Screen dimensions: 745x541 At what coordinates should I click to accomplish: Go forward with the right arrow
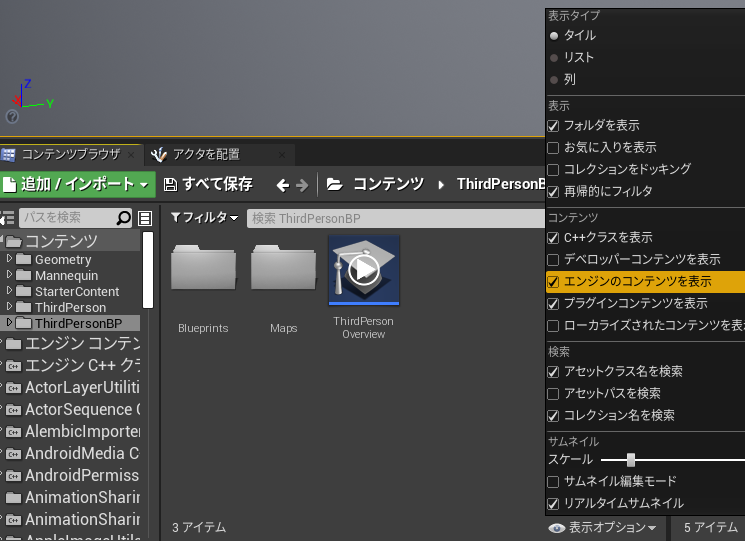click(x=302, y=185)
